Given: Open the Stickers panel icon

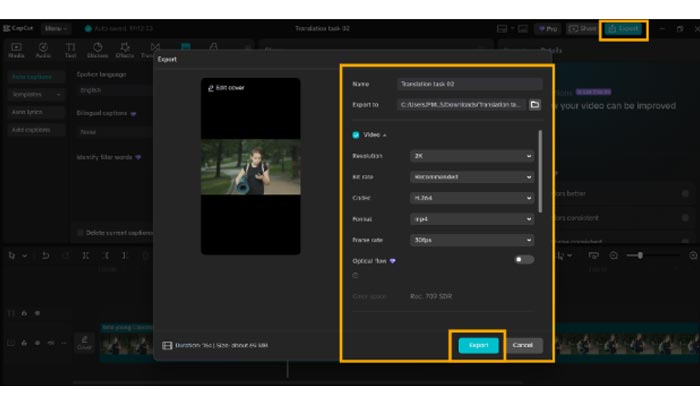Looking at the screenshot, I should (x=98, y=47).
